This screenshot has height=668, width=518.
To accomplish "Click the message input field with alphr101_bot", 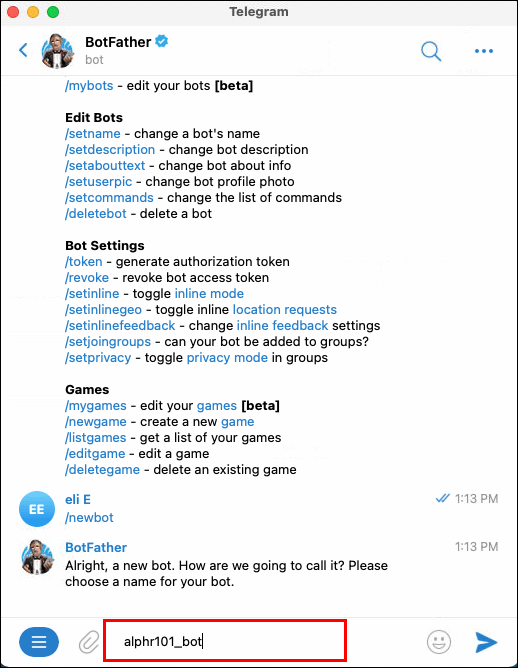I will click(x=225, y=641).
